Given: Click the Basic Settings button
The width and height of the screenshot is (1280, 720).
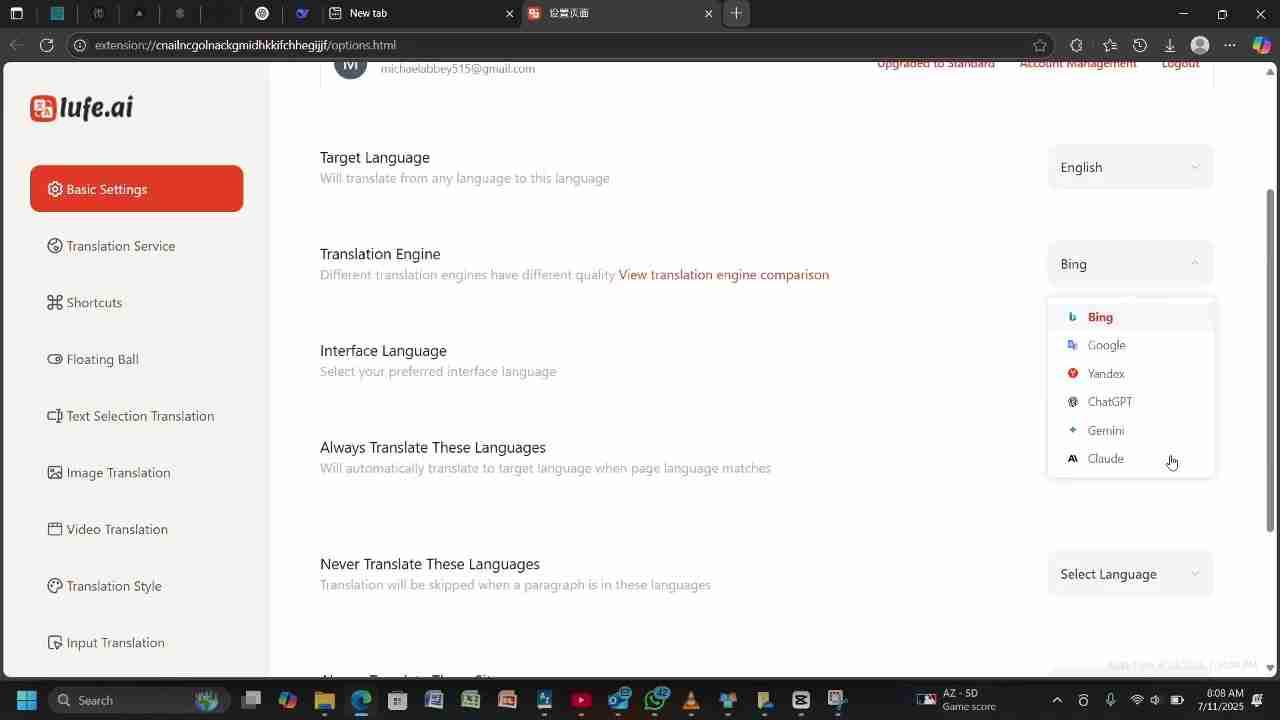Looking at the screenshot, I should click(137, 189).
